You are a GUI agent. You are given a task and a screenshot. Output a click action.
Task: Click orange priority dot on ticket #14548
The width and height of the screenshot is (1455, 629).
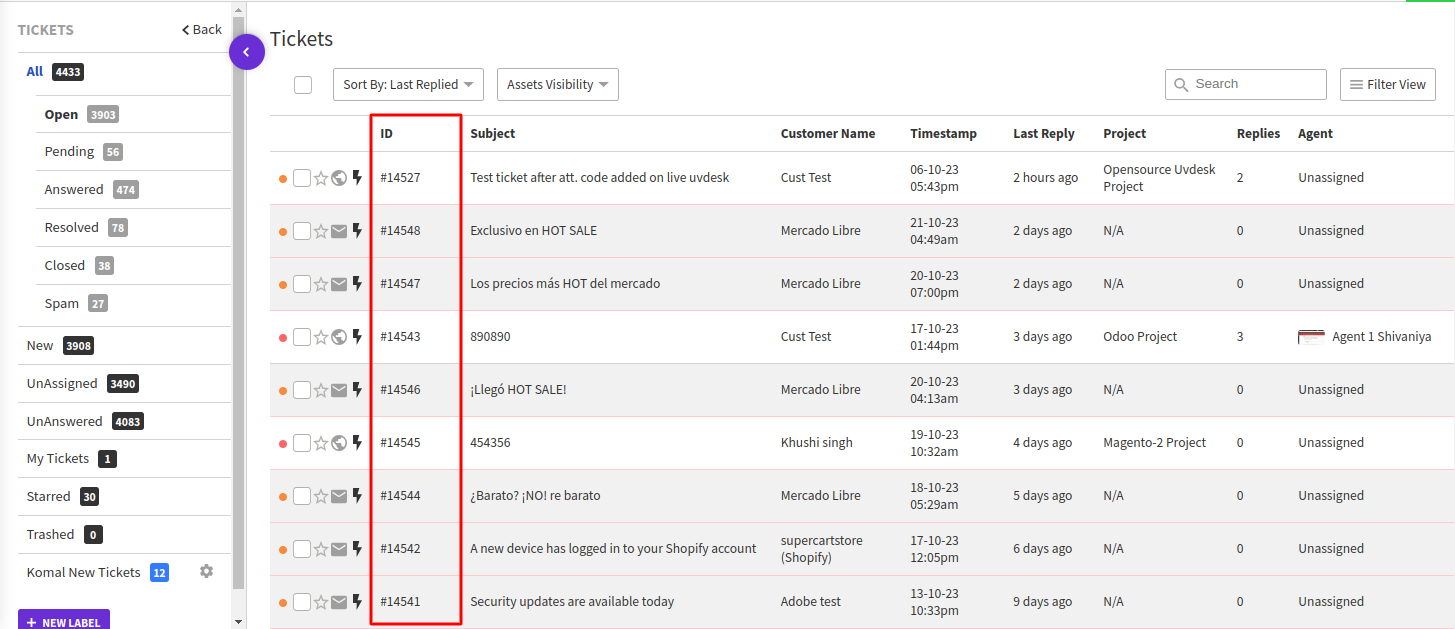pos(283,231)
